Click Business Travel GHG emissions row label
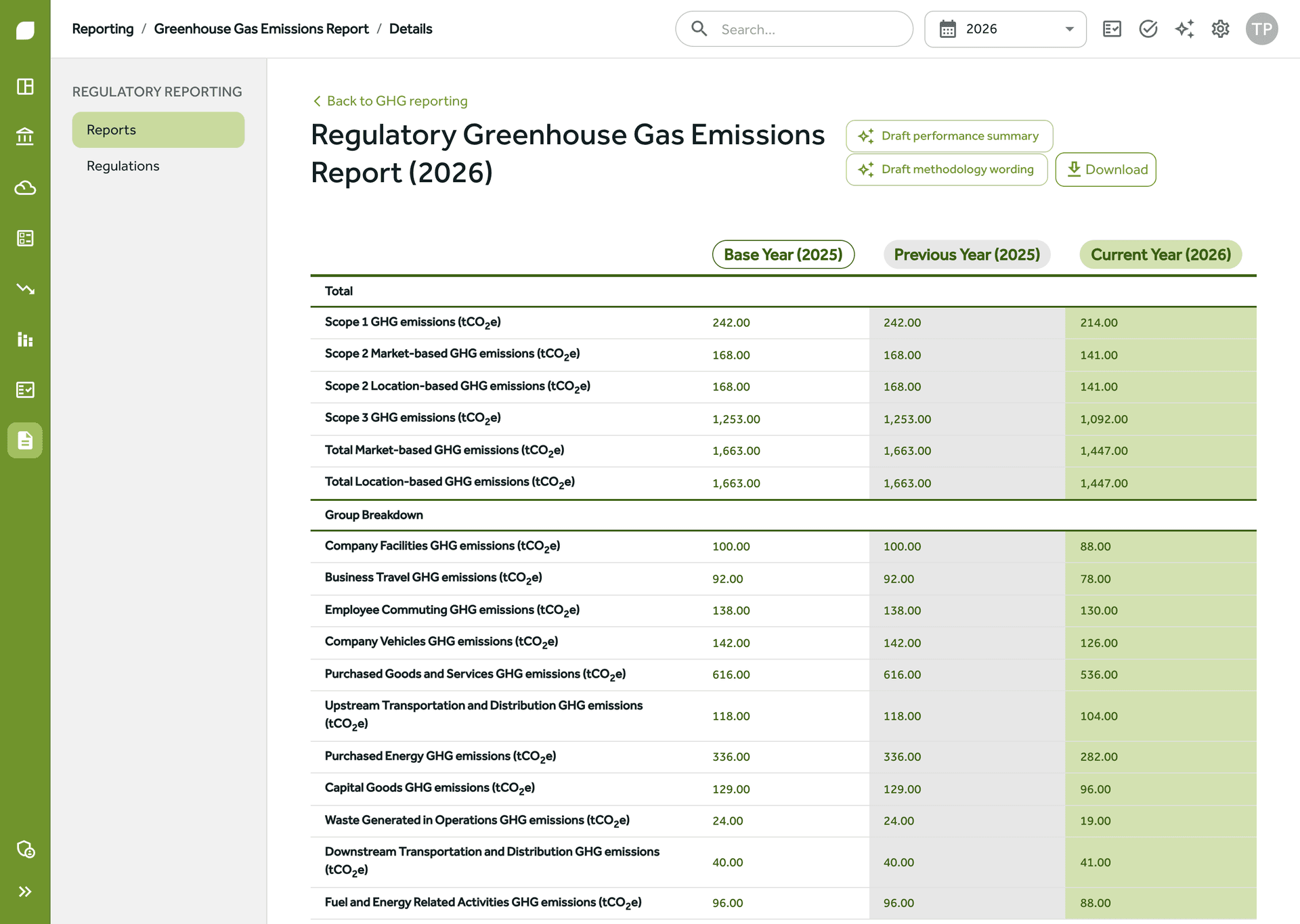This screenshot has width=1300, height=924. coord(433,578)
